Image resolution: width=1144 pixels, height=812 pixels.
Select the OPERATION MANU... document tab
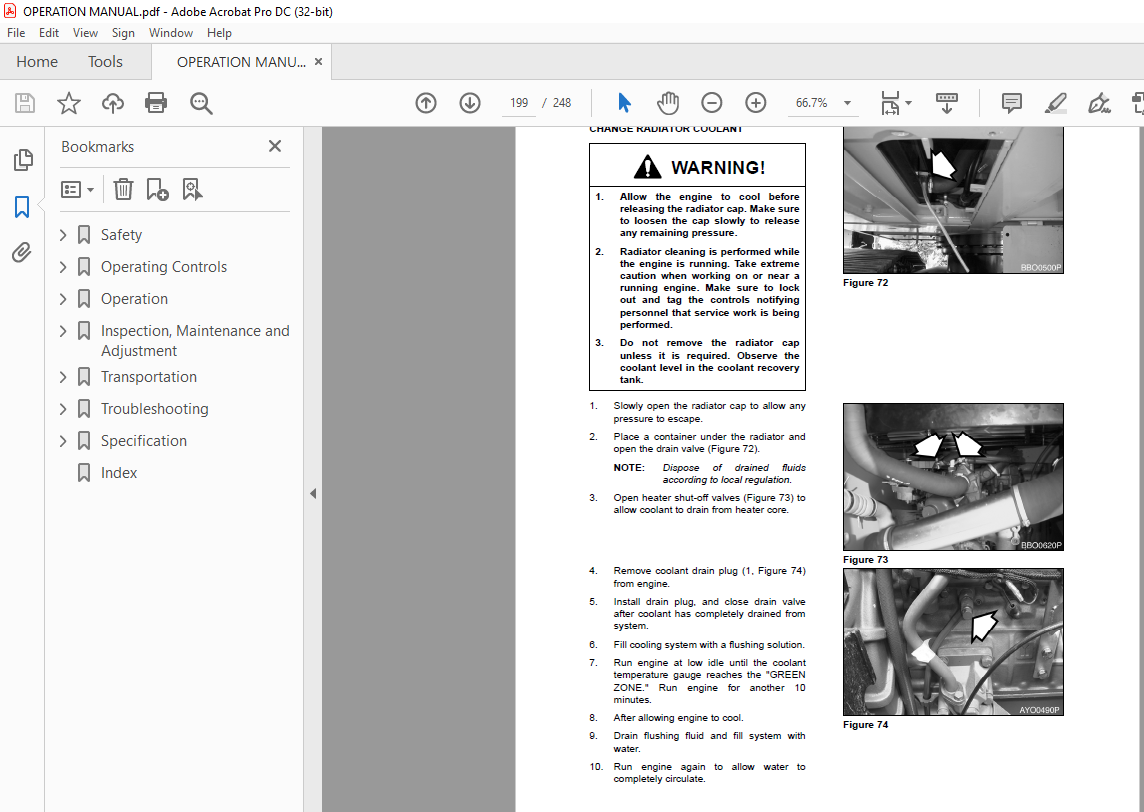point(241,62)
